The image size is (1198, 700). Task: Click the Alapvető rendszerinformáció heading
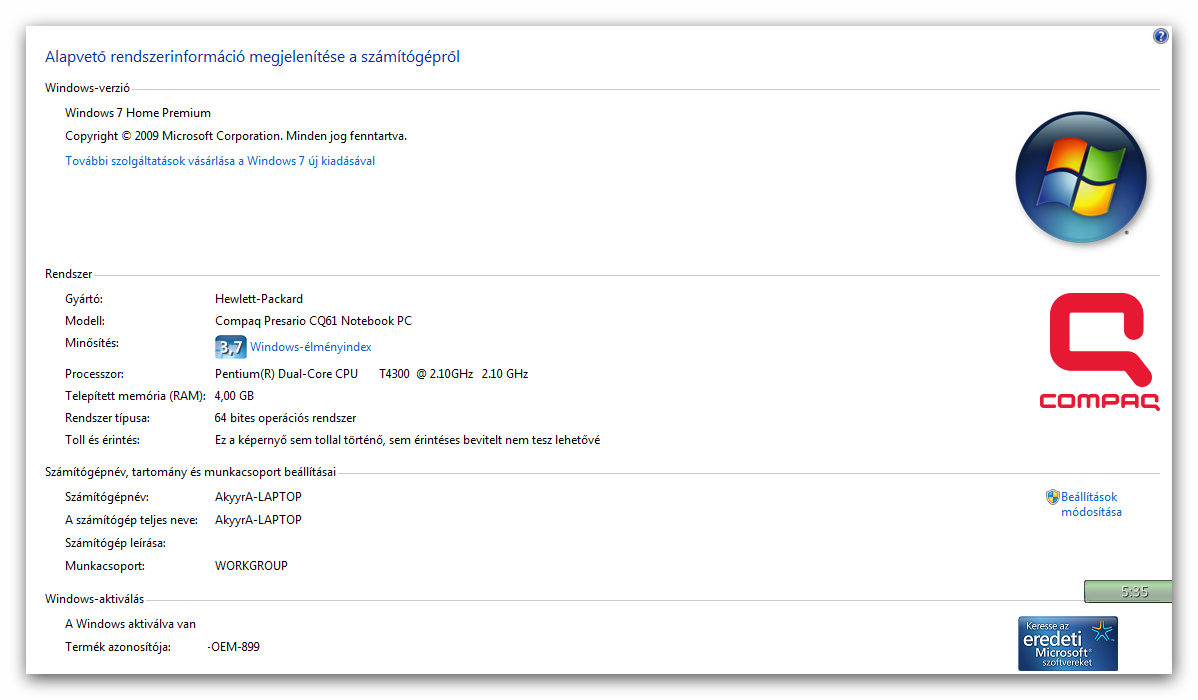click(x=252, y=57)
